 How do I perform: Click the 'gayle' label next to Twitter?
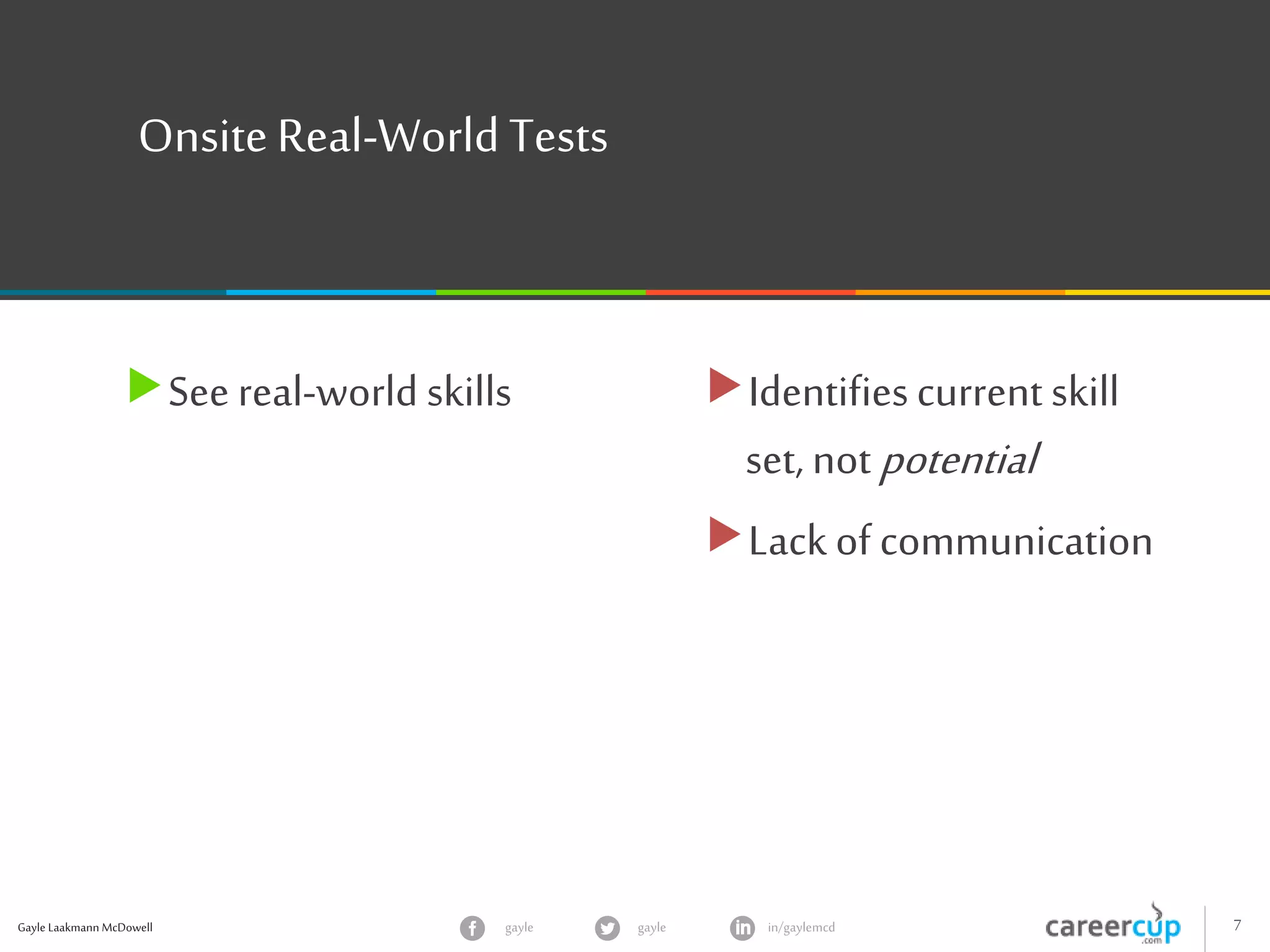pos(652,928)
